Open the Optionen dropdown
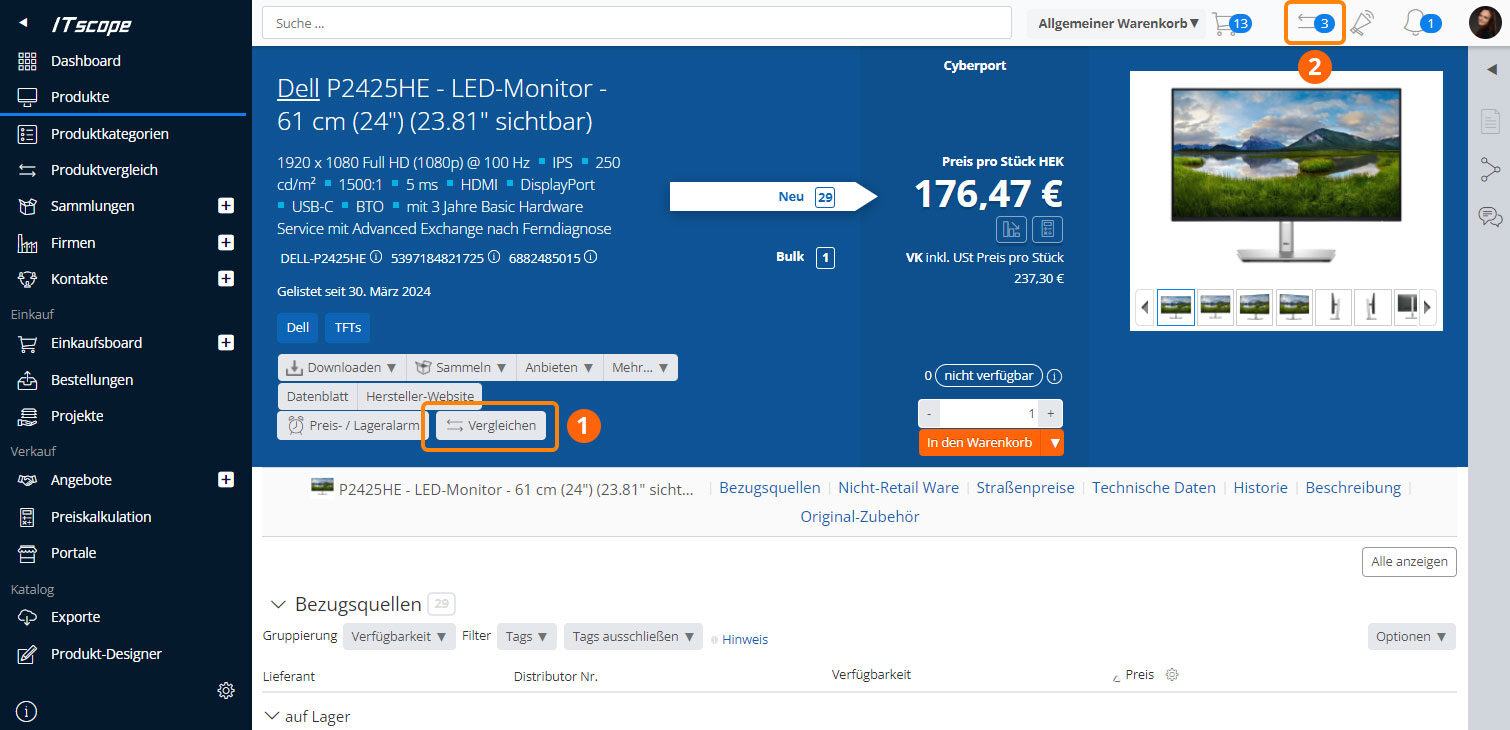 1412,637
